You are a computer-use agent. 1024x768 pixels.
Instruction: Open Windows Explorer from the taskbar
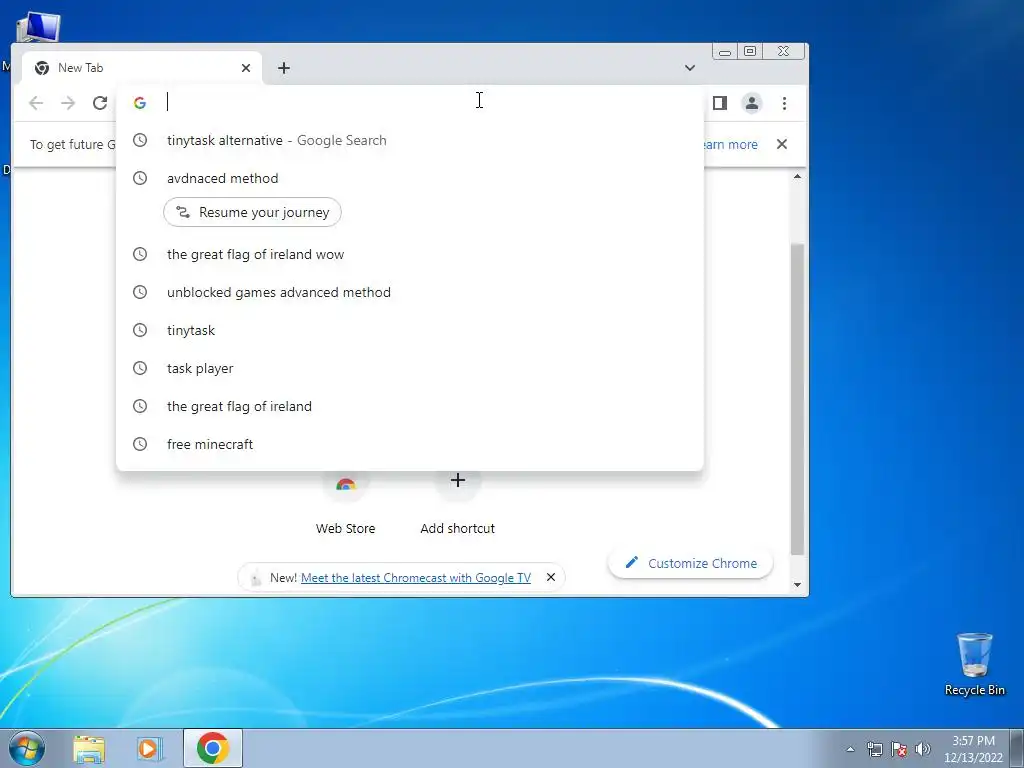[89, 749]
